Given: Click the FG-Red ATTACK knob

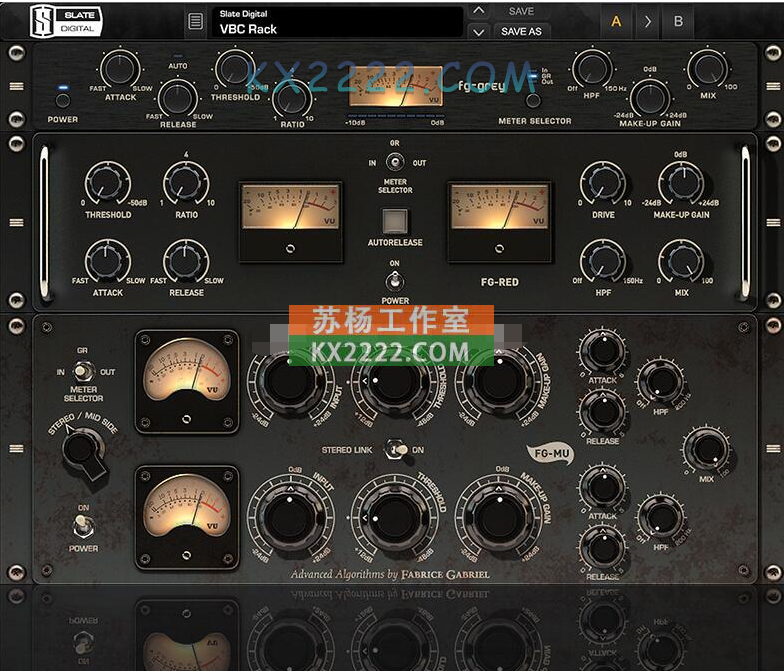Looking at the screenshot, I should pyautogui.click(x=108, y=261).
